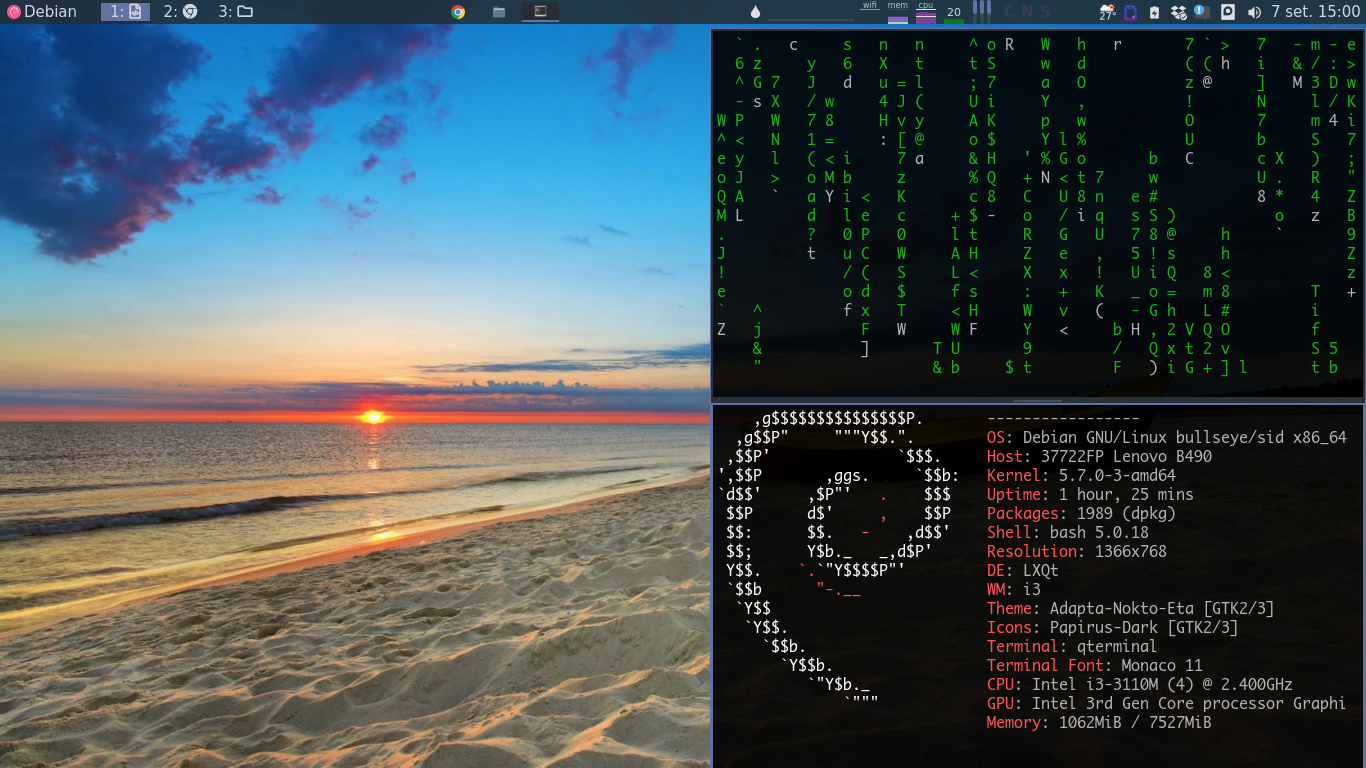This screenshot has width=1366, height=768.
Task: Click the sun in the beach wallpaper
Action: click(373, 416)
